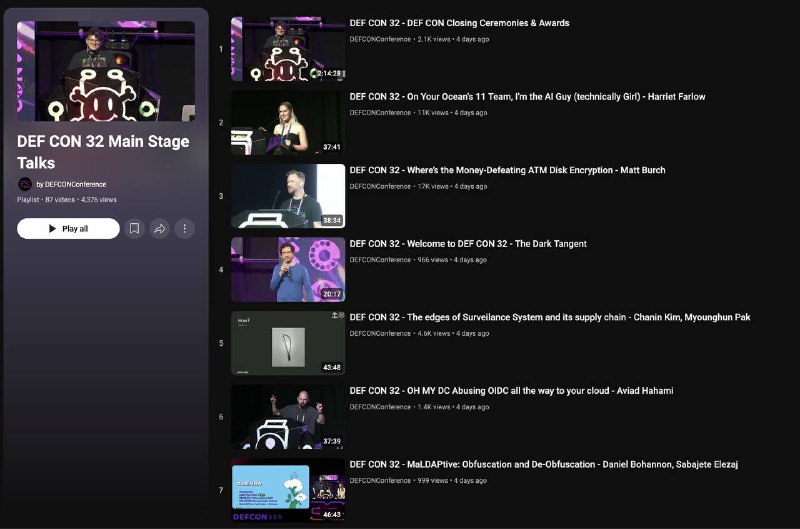Screen dimensions: 800x529
Task: Click the '966 views' text of the Welcome video
Action: click(433, 260)
